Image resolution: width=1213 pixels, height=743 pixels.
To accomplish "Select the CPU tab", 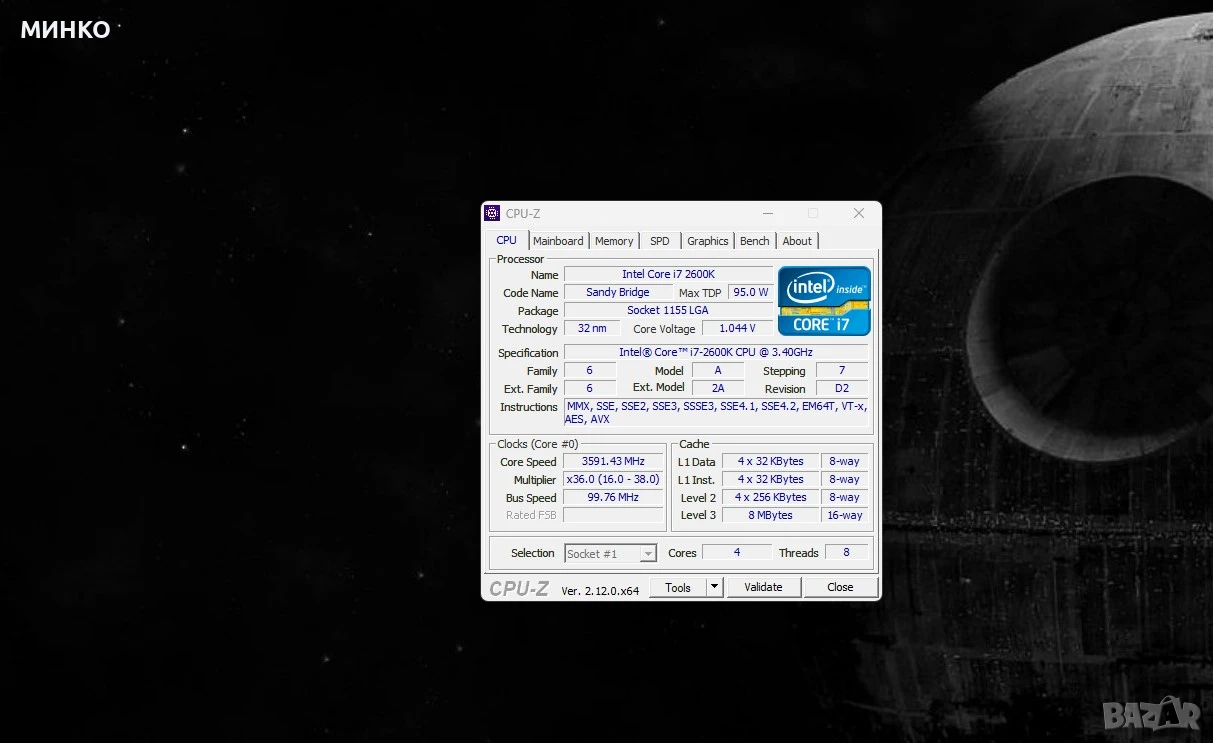I will [x=507, y=240].
